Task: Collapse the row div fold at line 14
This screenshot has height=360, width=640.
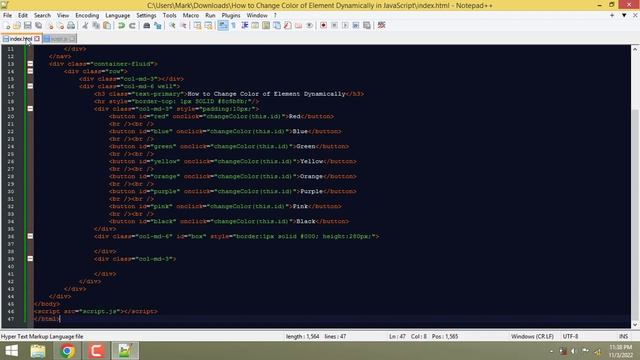Action: coord(30,71)
